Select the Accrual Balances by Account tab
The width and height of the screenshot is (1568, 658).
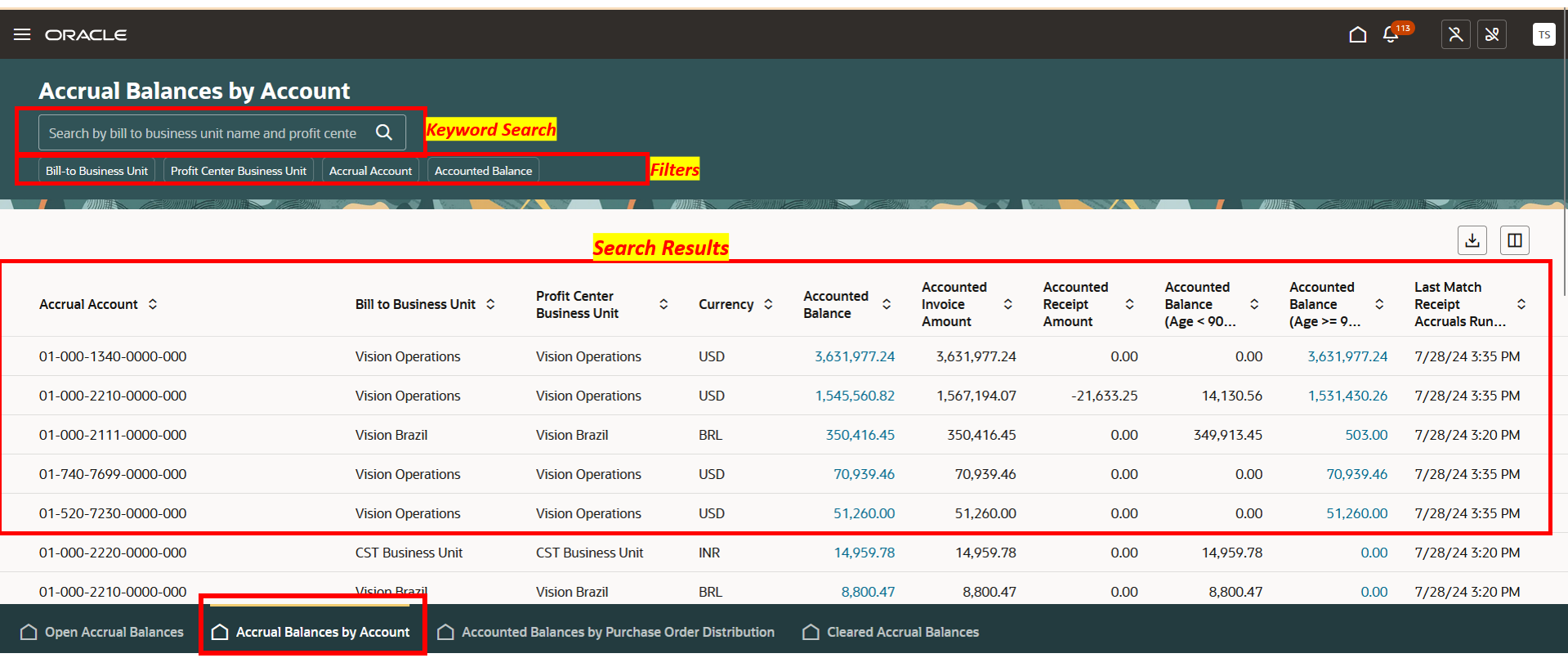310,632
